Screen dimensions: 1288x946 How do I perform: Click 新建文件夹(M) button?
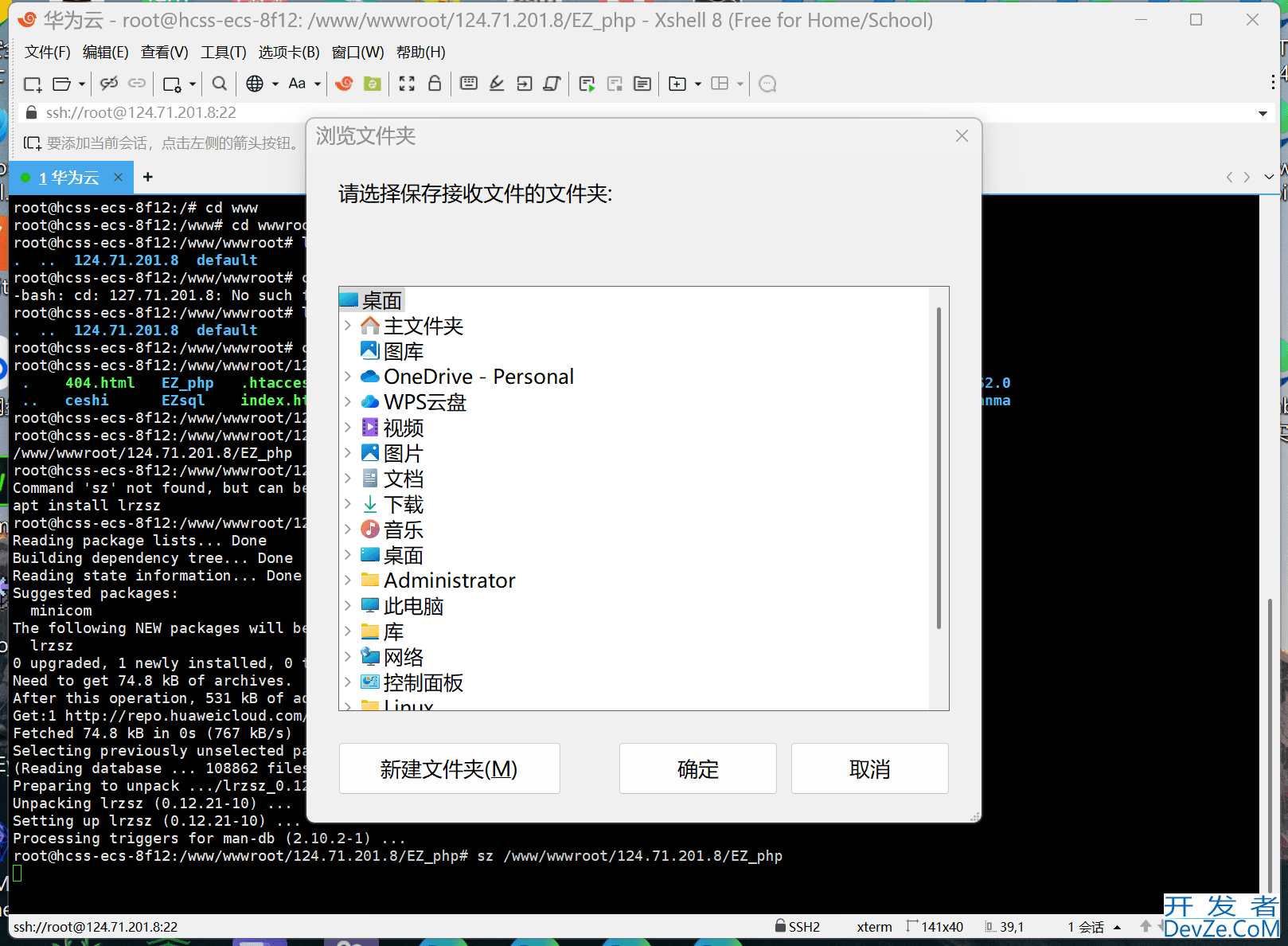point(450,768)
